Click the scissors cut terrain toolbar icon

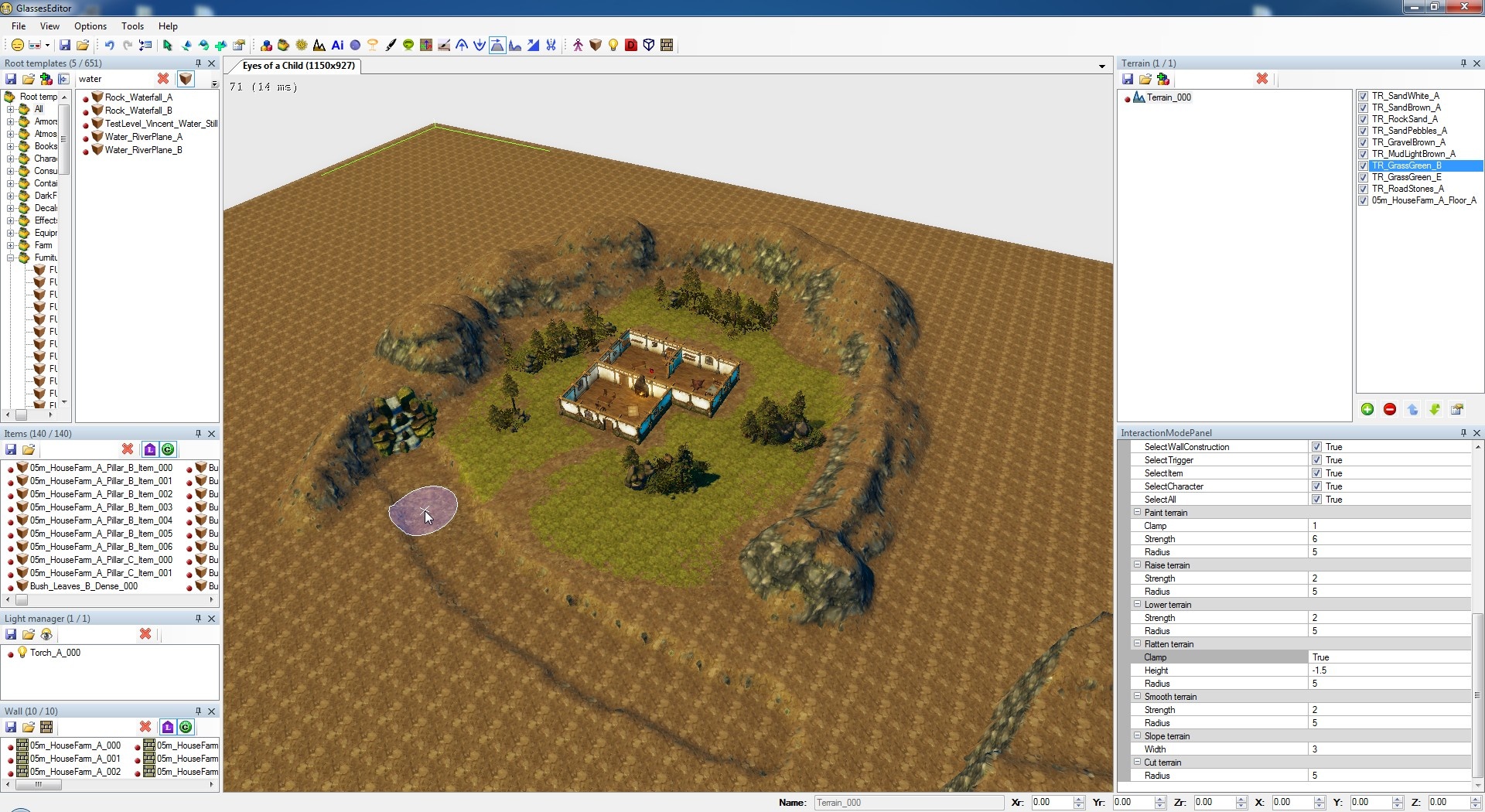(551, 46)
